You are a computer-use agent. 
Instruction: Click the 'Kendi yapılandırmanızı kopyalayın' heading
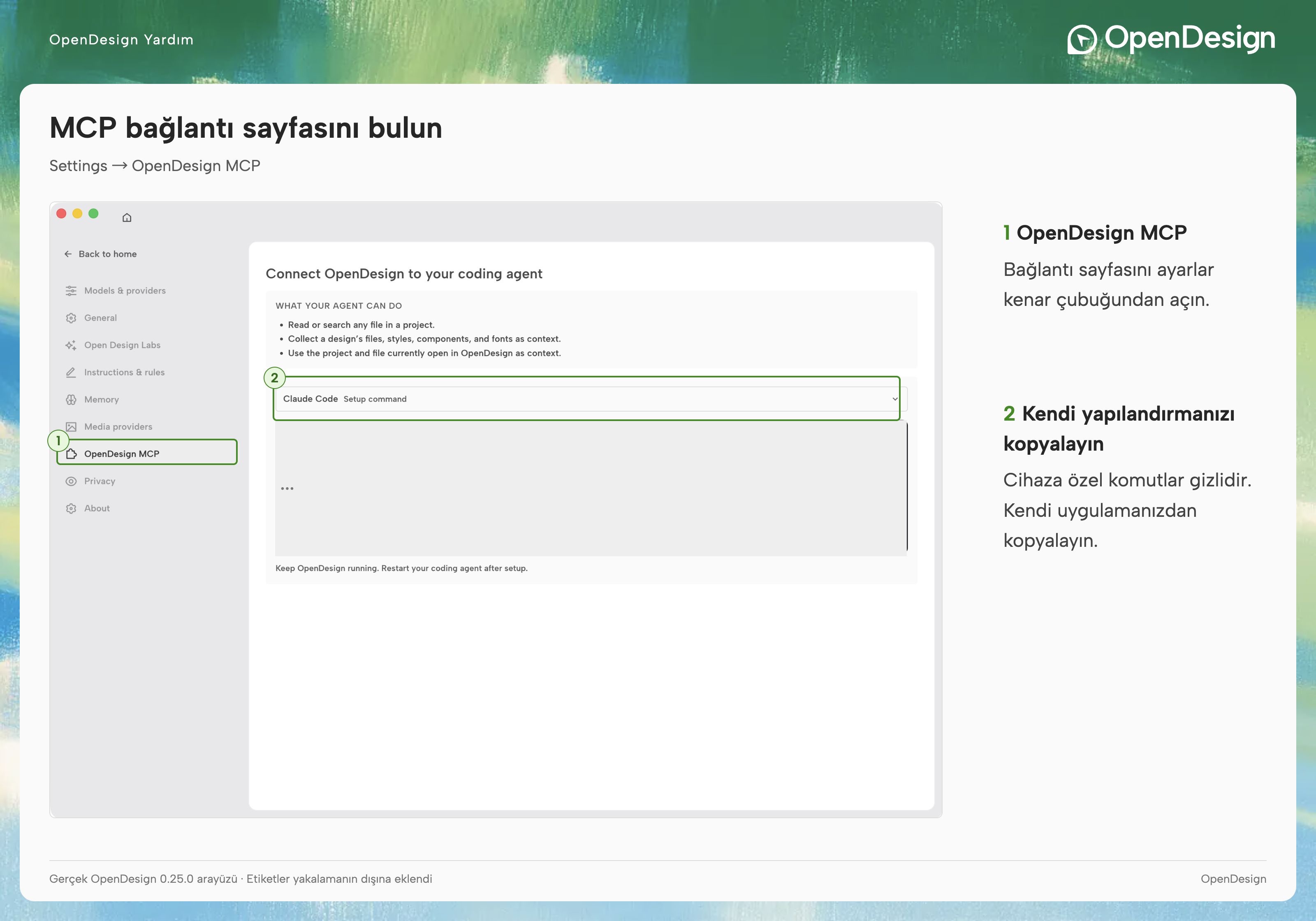click(1119, 429)
